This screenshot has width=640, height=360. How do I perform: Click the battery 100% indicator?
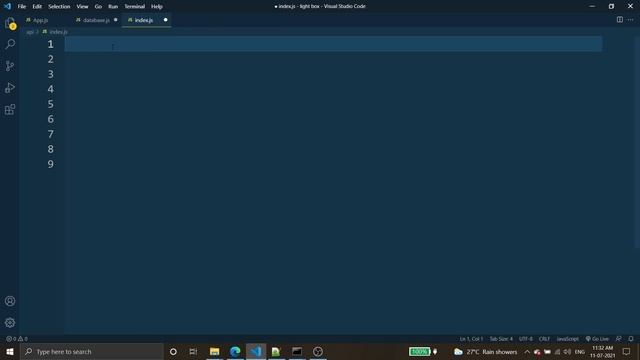pyautogui.click(x=420, y=351)
